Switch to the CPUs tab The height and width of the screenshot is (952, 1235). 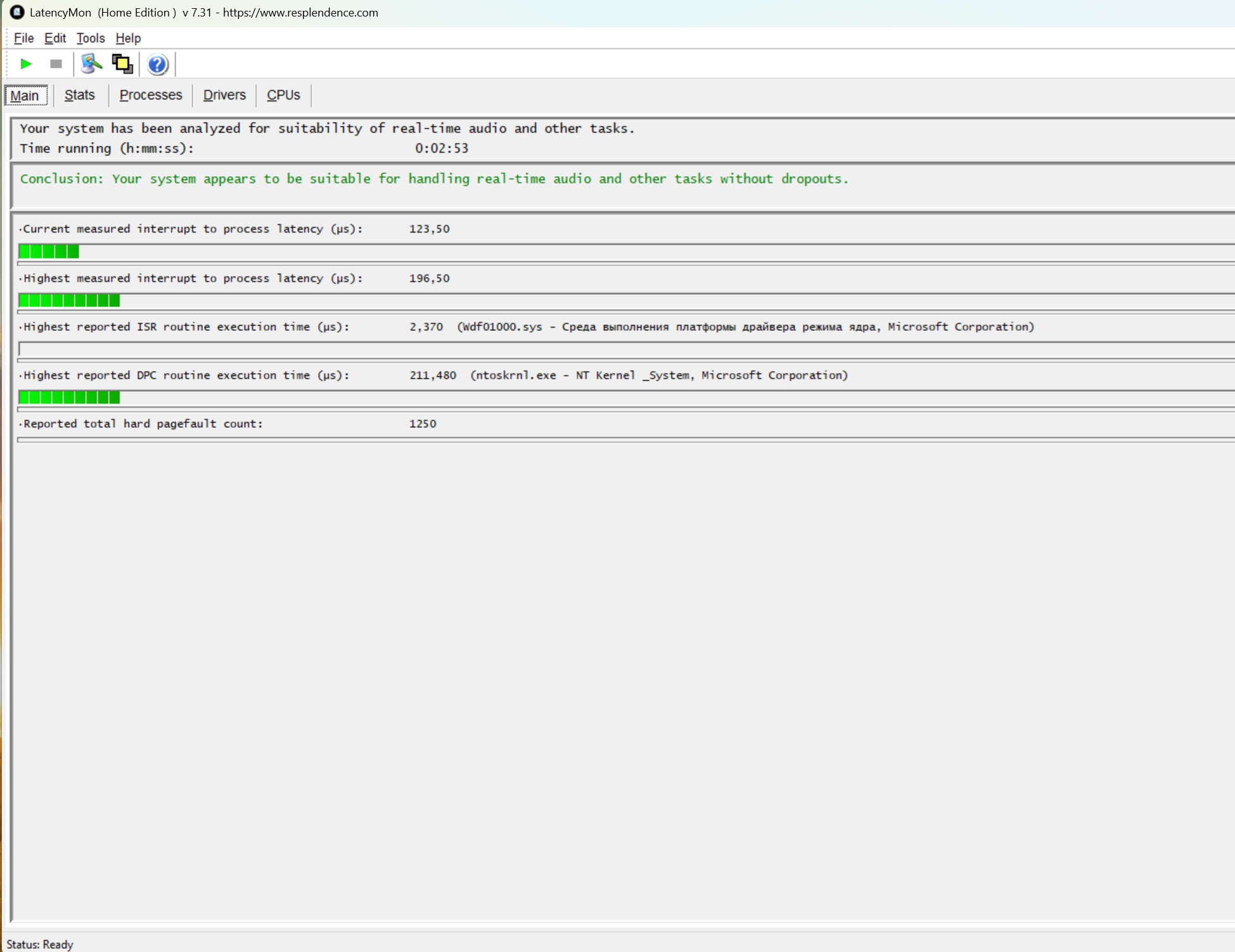(283, 95)
